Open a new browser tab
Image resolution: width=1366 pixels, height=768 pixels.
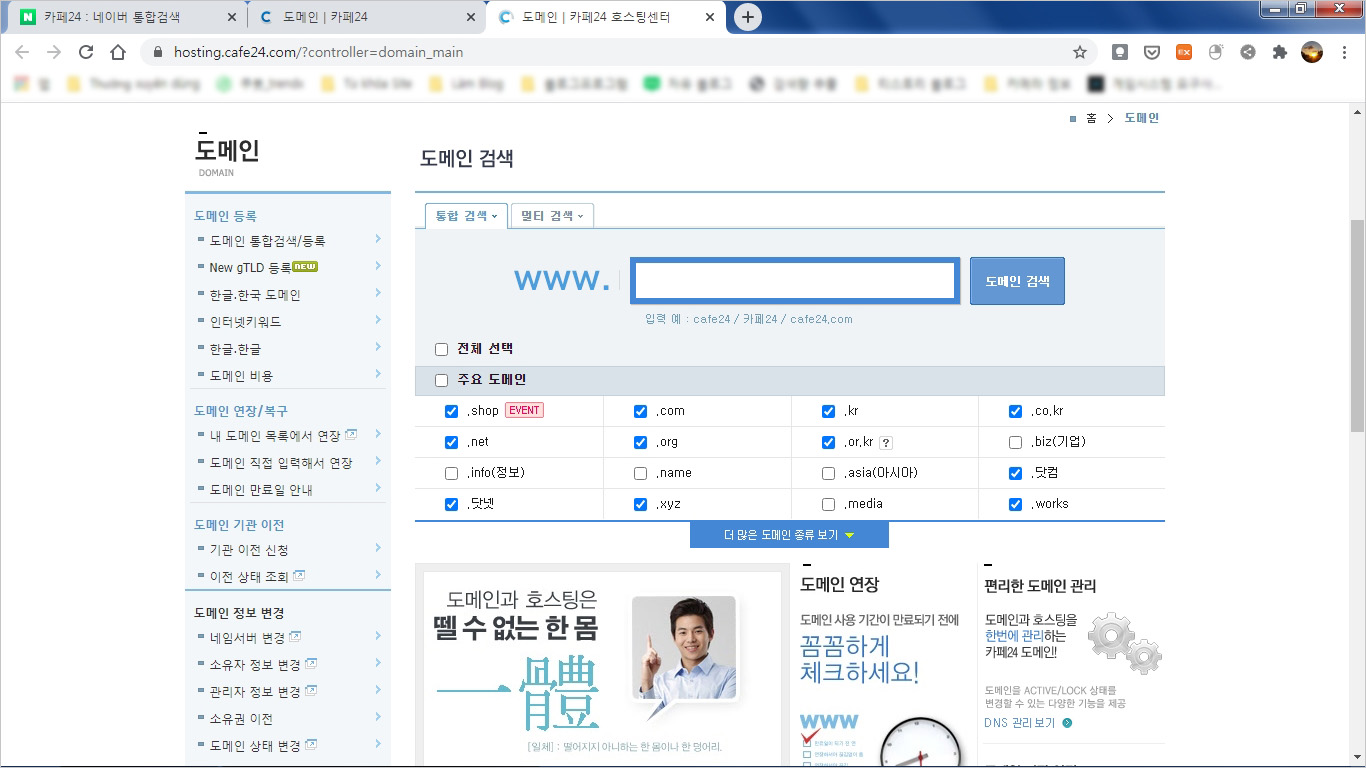(x=747, y=17)
